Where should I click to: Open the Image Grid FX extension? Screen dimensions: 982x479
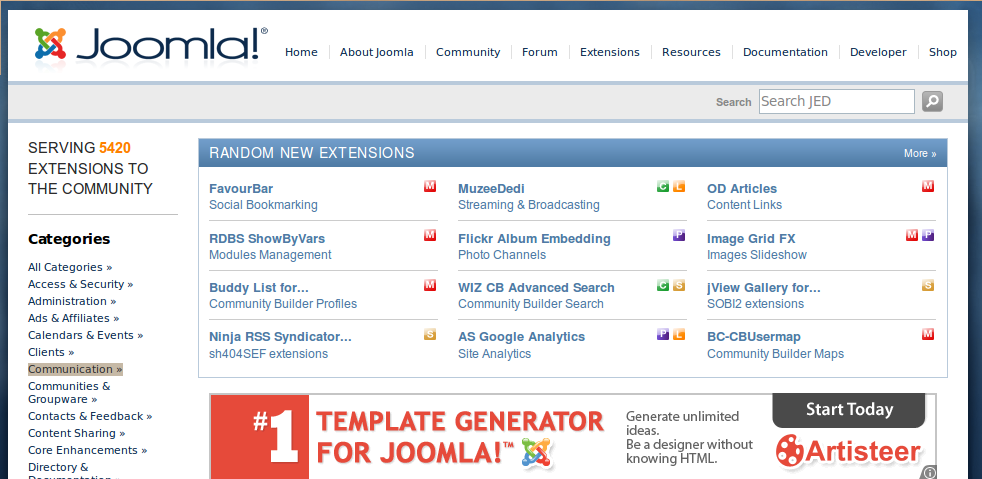pos(751,239)
